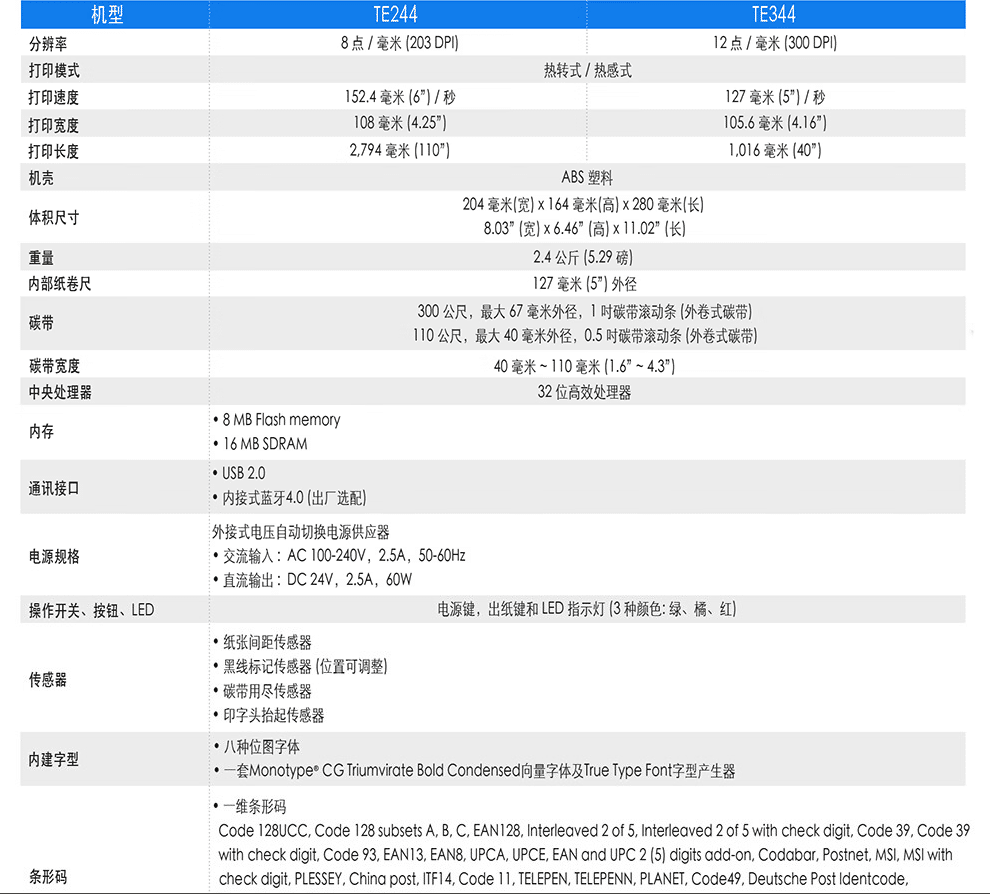Click the 32 位高效处理器 text
This screenshot has height=894, width=990.
pyautogui.click(x=587, y=393)
